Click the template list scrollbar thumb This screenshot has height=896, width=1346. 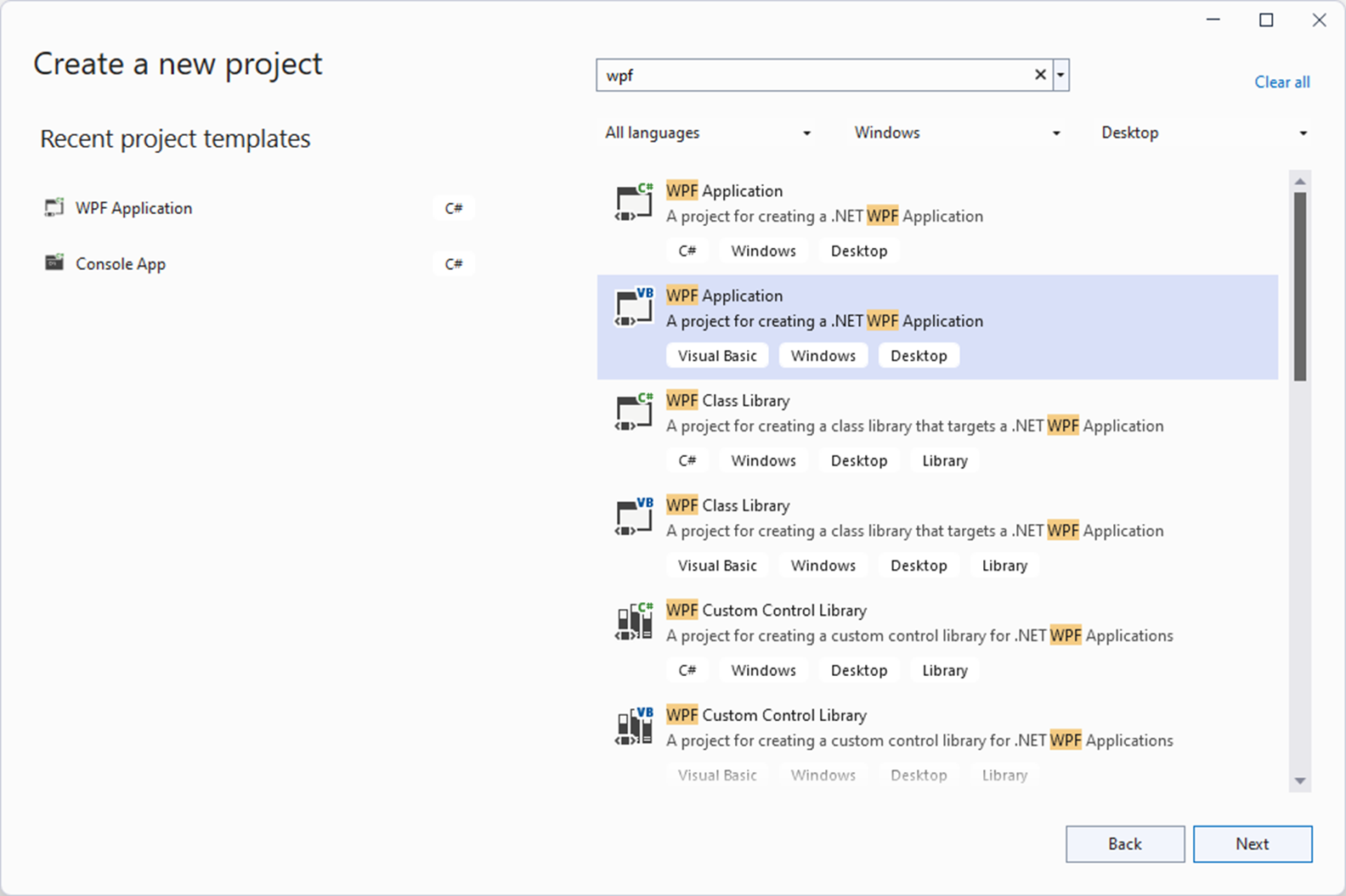pyautogui.click(x=1300, y=286)
